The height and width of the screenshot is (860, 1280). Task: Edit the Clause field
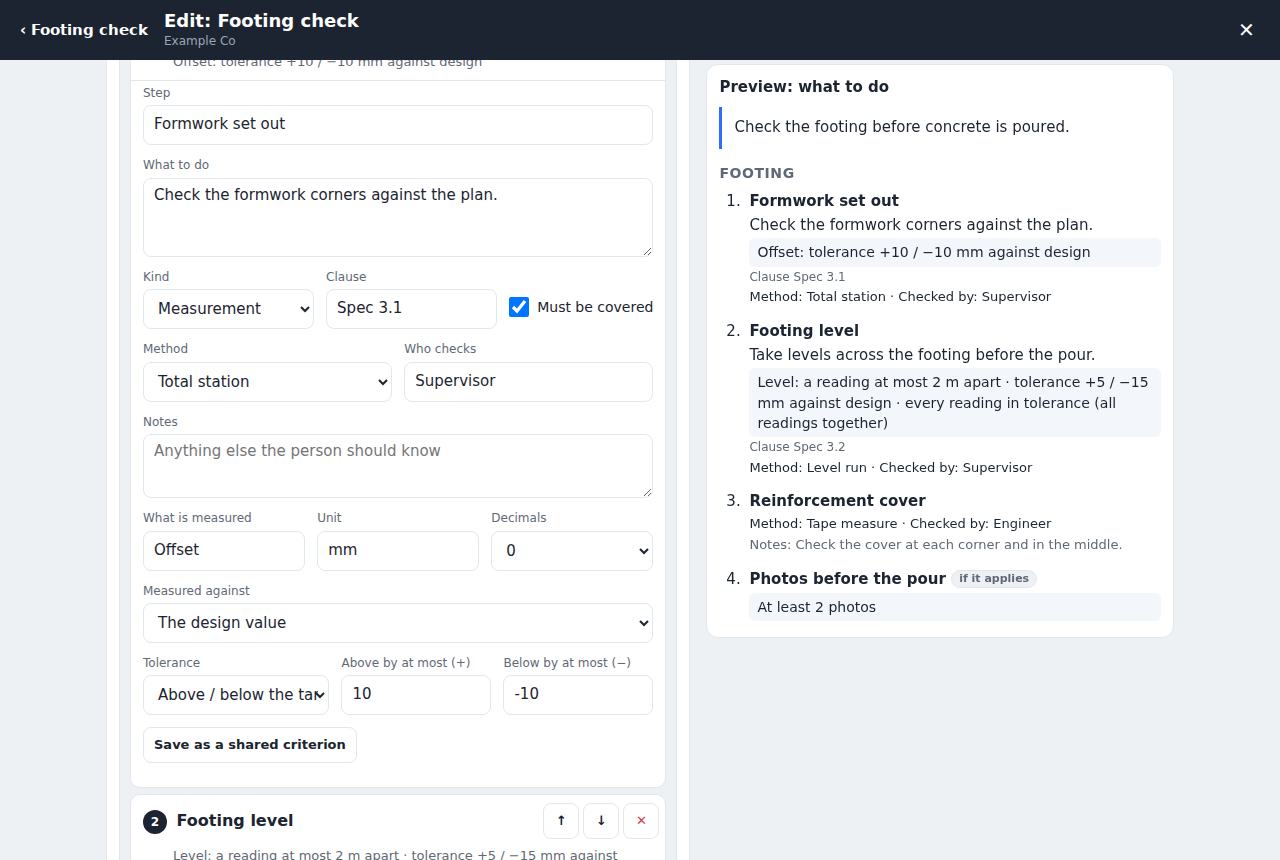coord(411,309)
